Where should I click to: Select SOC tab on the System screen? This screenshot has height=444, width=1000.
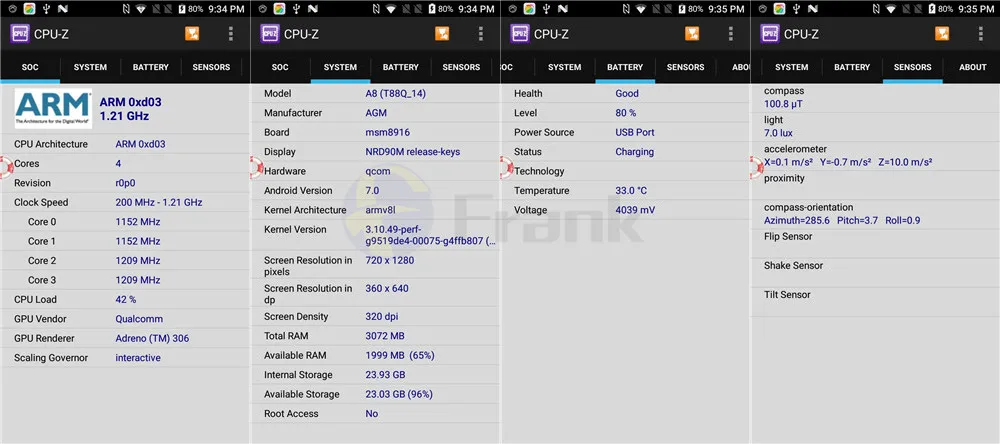[x=280, y=67]
